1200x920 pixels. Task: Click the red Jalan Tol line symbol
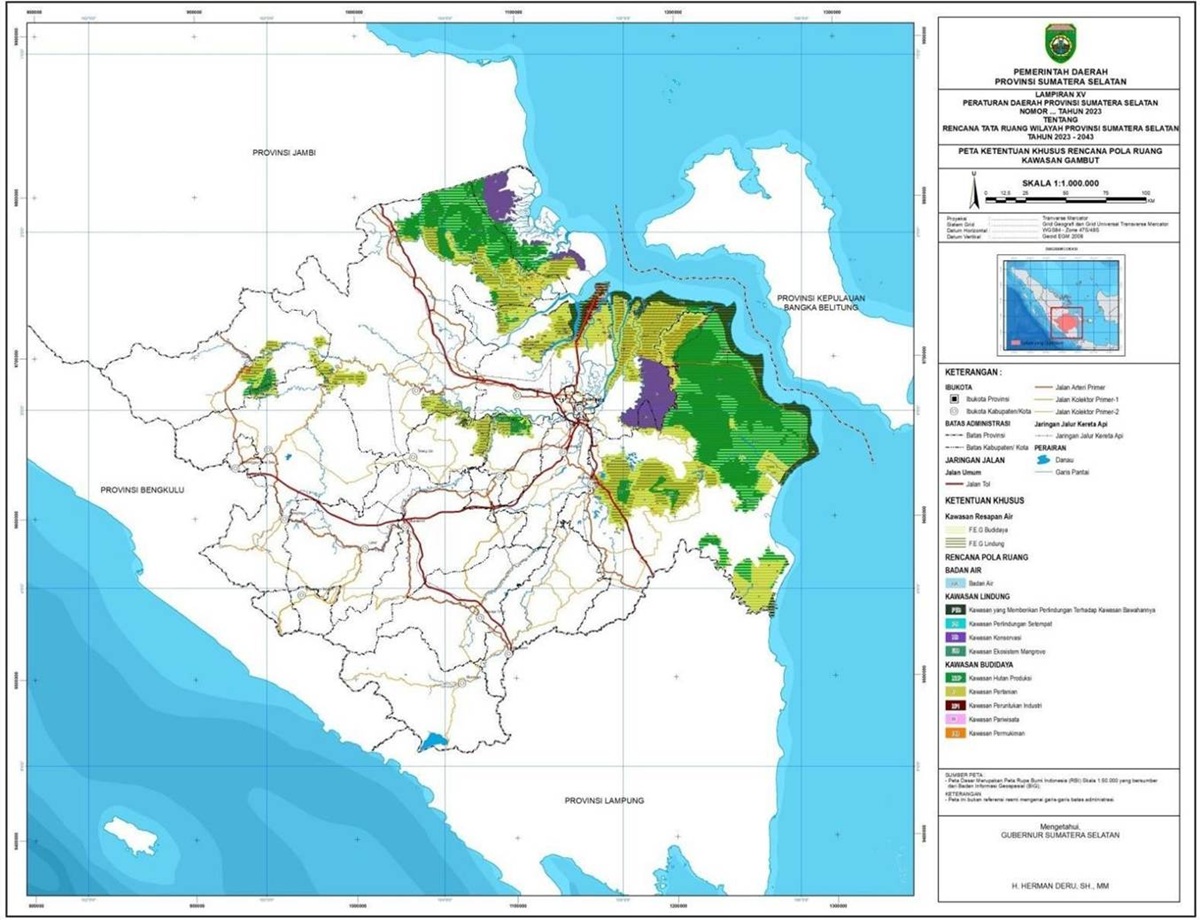point(956,485)
